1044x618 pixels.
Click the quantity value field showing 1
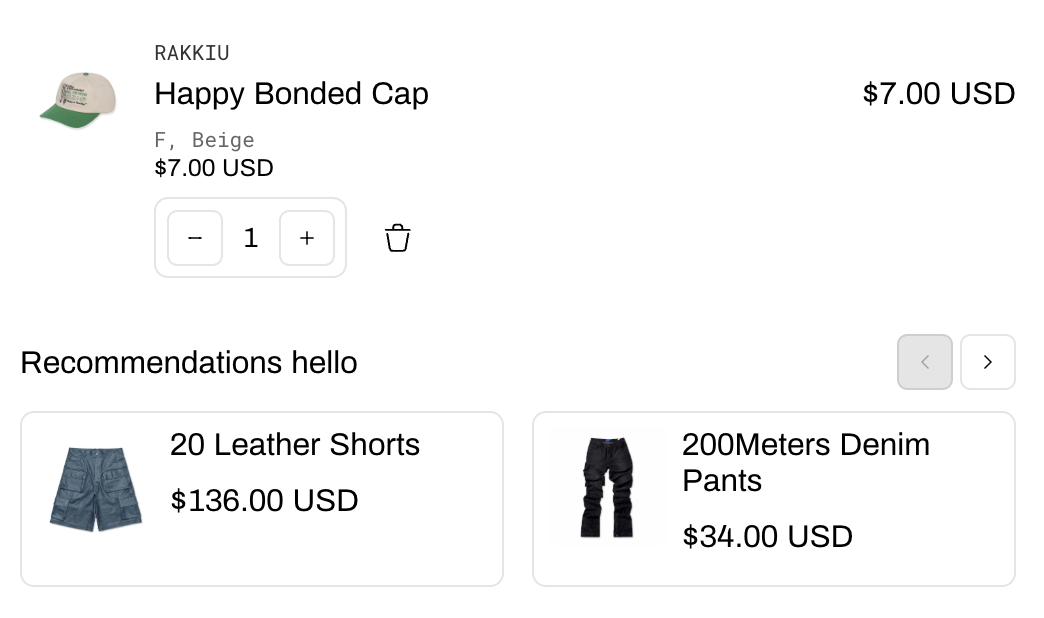pyautogui.click(x=251, y=238)
